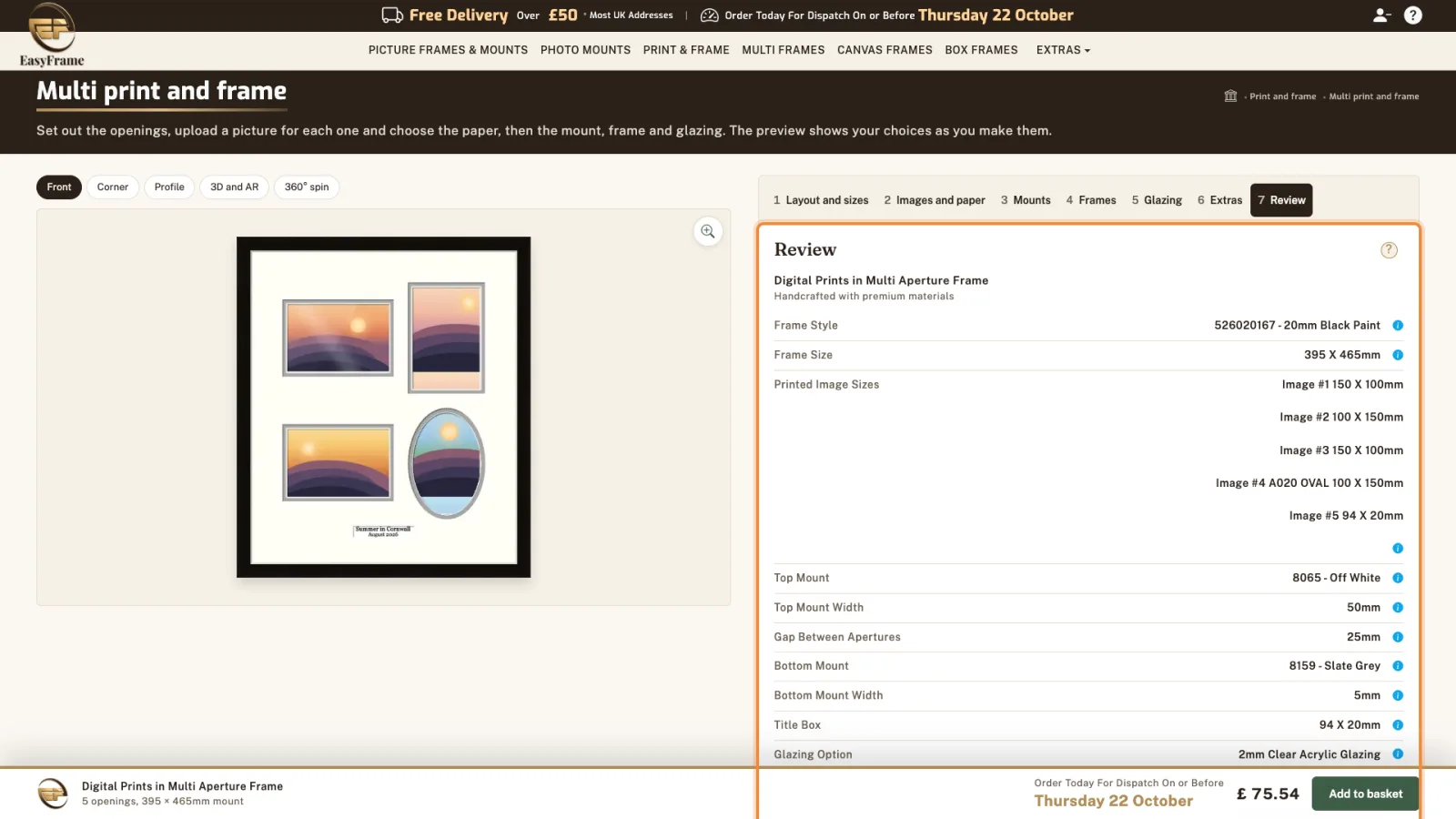Go to step 6 Extras

pos(1219,200)
